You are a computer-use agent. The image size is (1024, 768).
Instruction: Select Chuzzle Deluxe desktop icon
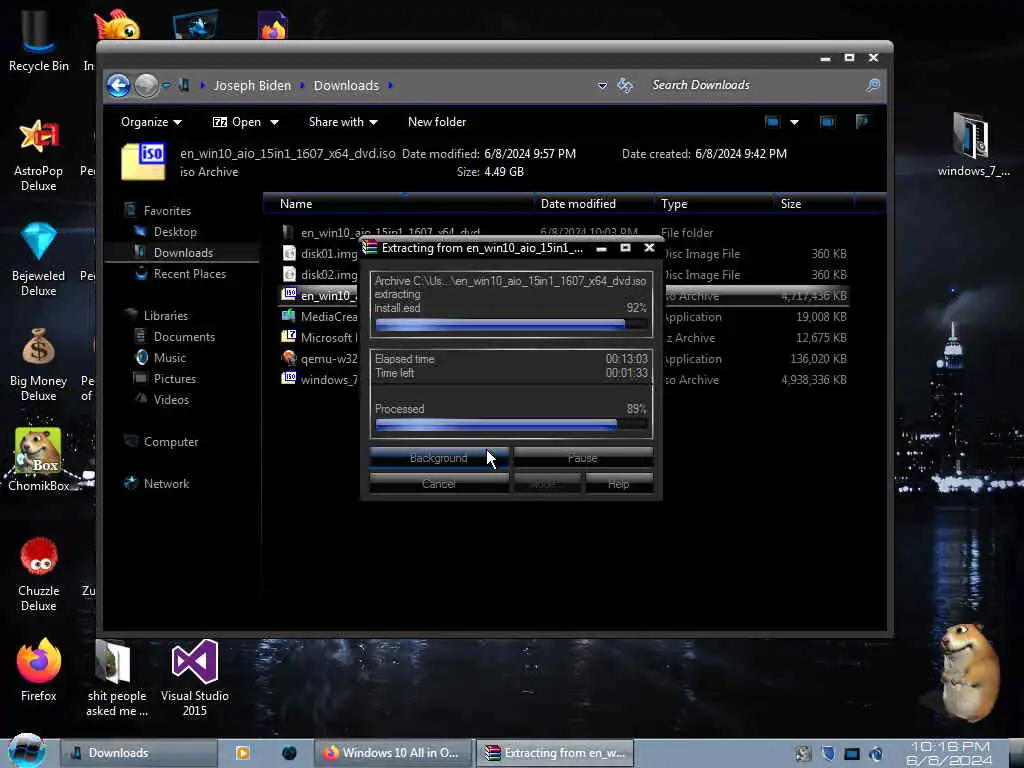39,575
